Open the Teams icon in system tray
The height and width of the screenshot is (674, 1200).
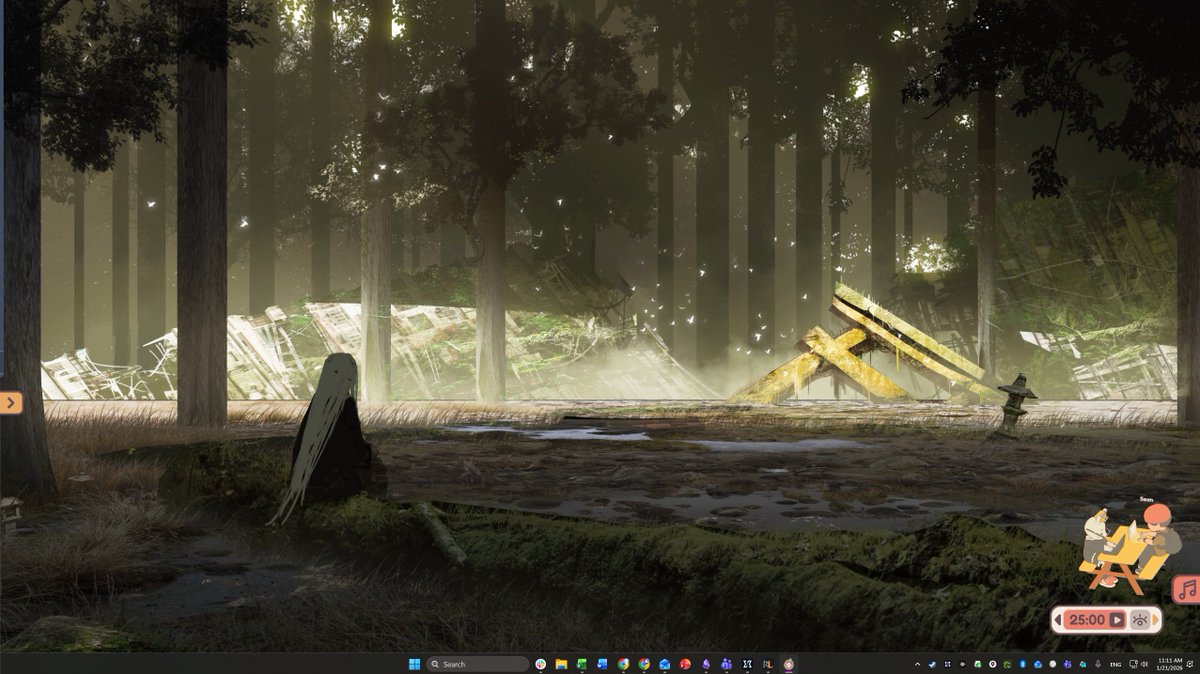point(1067,664)
